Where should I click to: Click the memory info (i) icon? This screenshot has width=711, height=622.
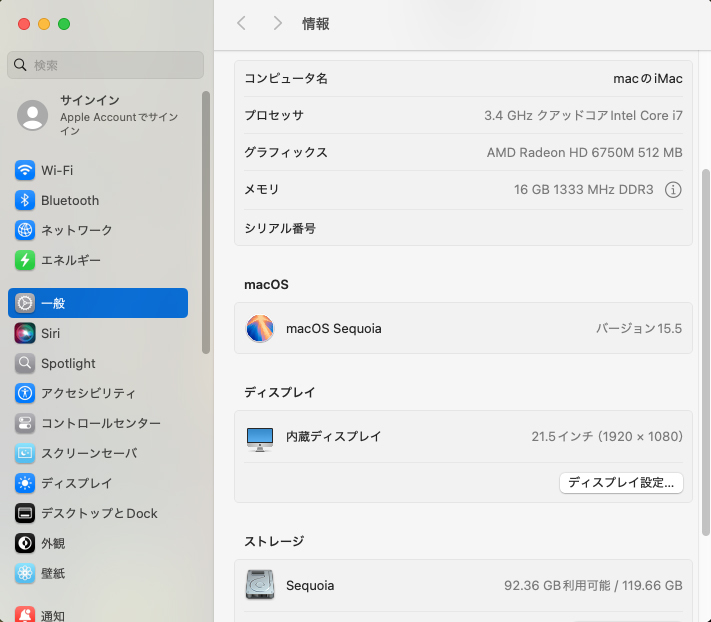click(673, 190)
